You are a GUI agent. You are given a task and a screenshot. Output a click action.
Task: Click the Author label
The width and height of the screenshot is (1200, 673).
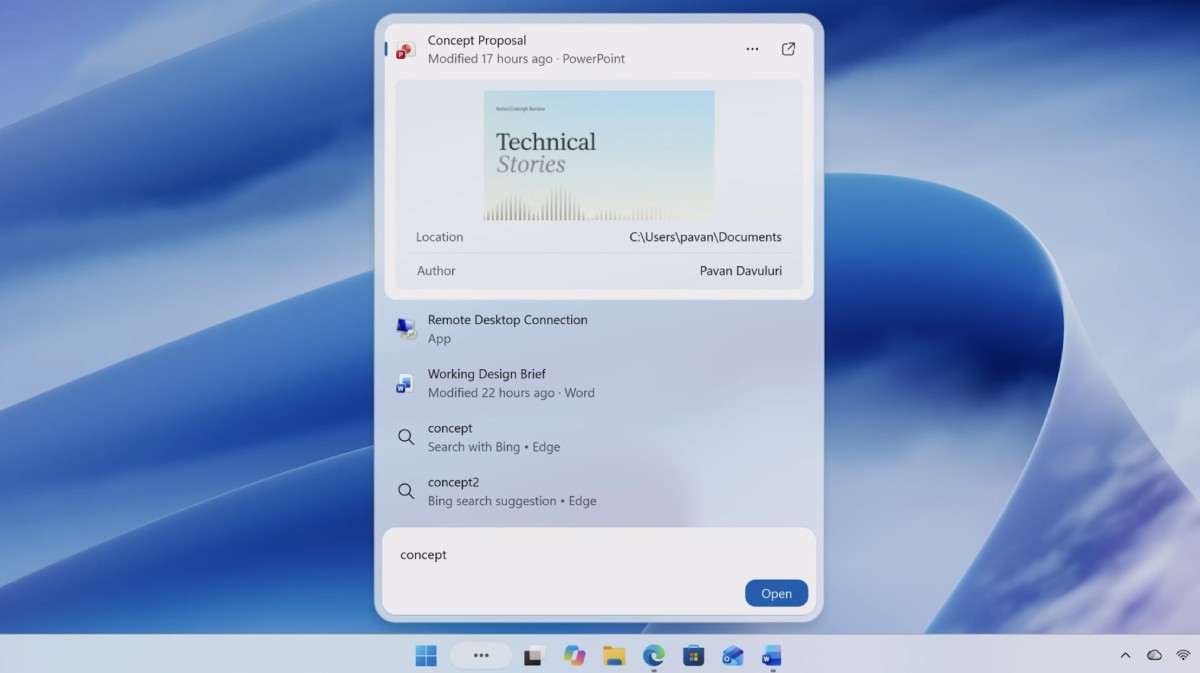click(x=436, y=271)
